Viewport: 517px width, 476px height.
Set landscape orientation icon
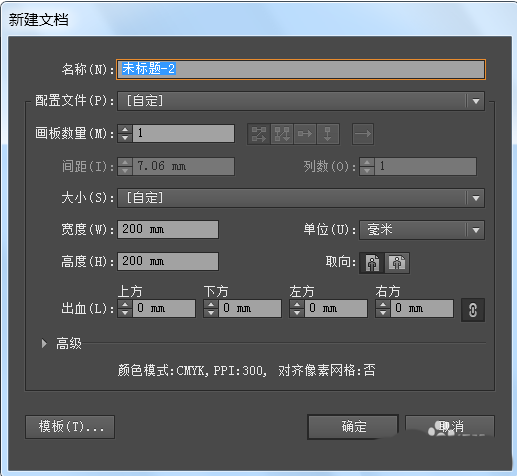click(397, 263)
